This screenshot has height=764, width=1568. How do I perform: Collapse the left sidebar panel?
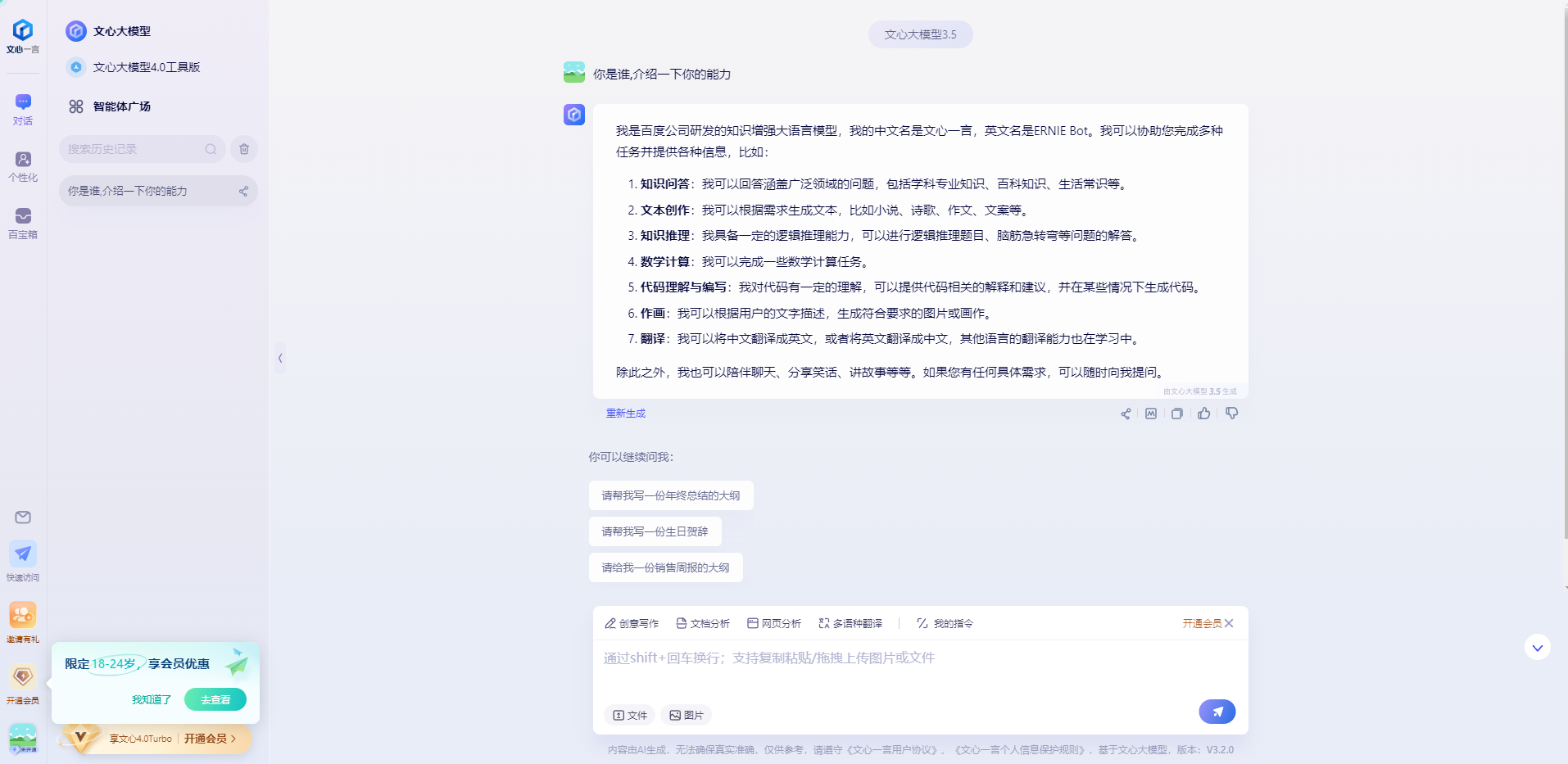[280, 358]
